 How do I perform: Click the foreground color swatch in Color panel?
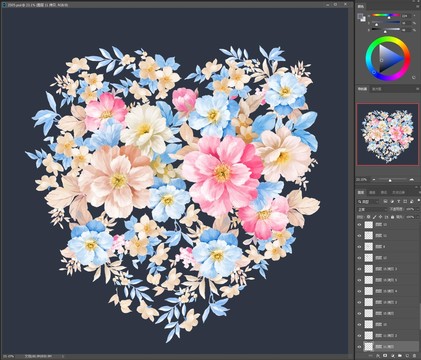coord(359,15)
